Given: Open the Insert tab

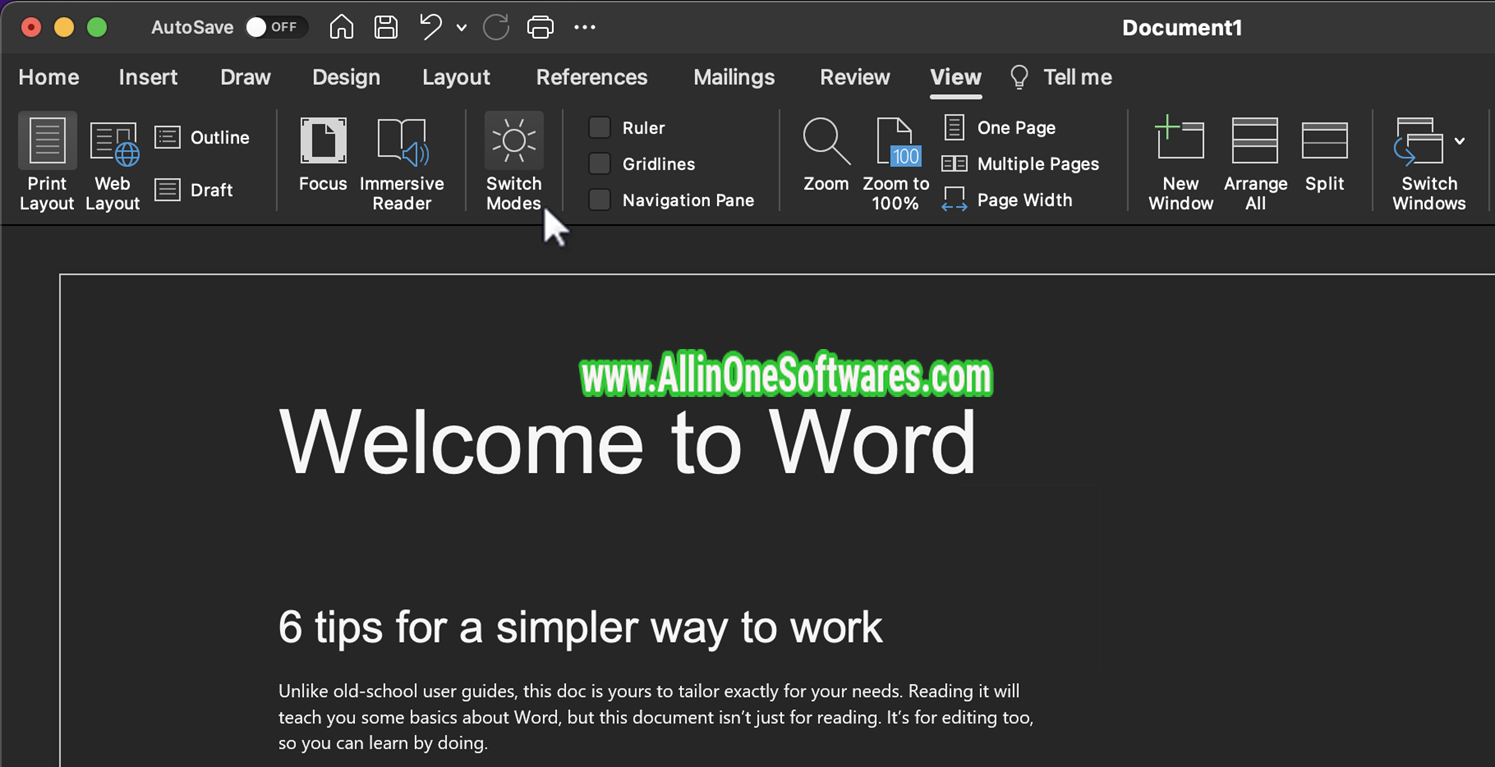Looking at the screenshot, I should tap(148, 77).
